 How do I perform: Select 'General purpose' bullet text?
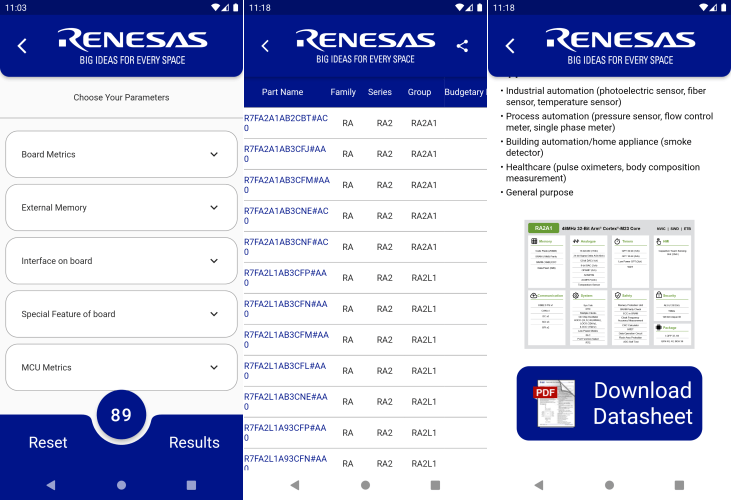(539, 192)
